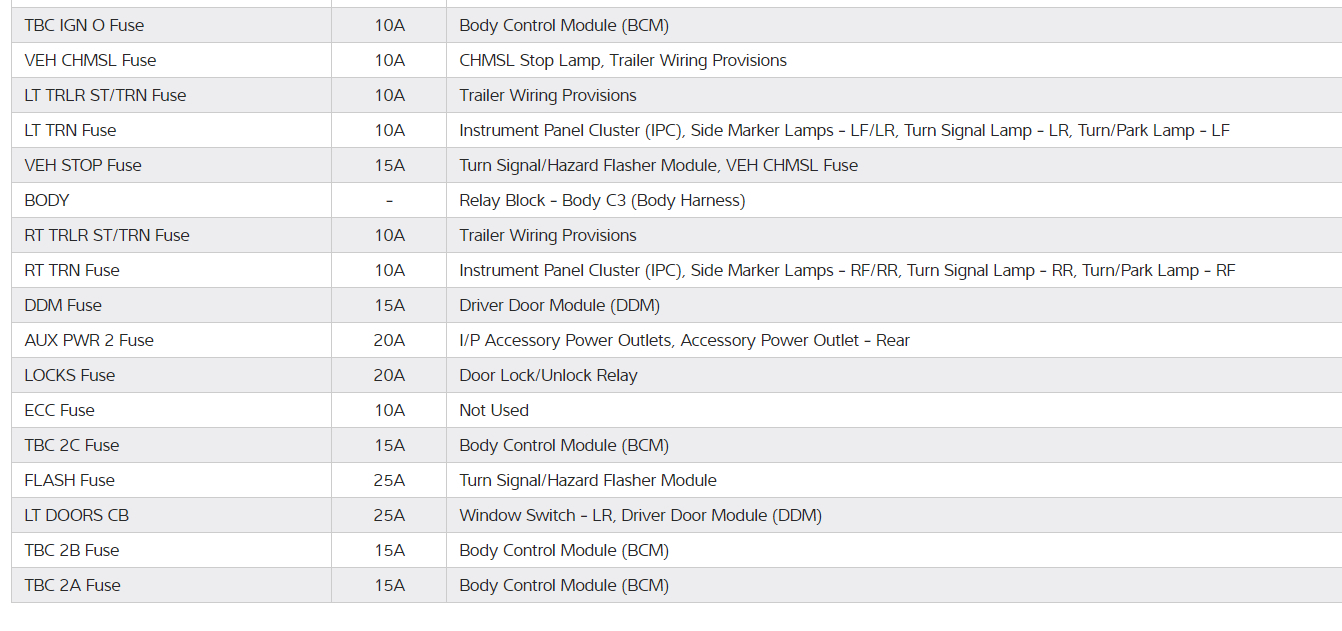Image resolution: width=1342 pixels, height=631 pixels.
Task: Click the RT TRLR ST/TRN Fuse cell
Action: tap(107, 235)
